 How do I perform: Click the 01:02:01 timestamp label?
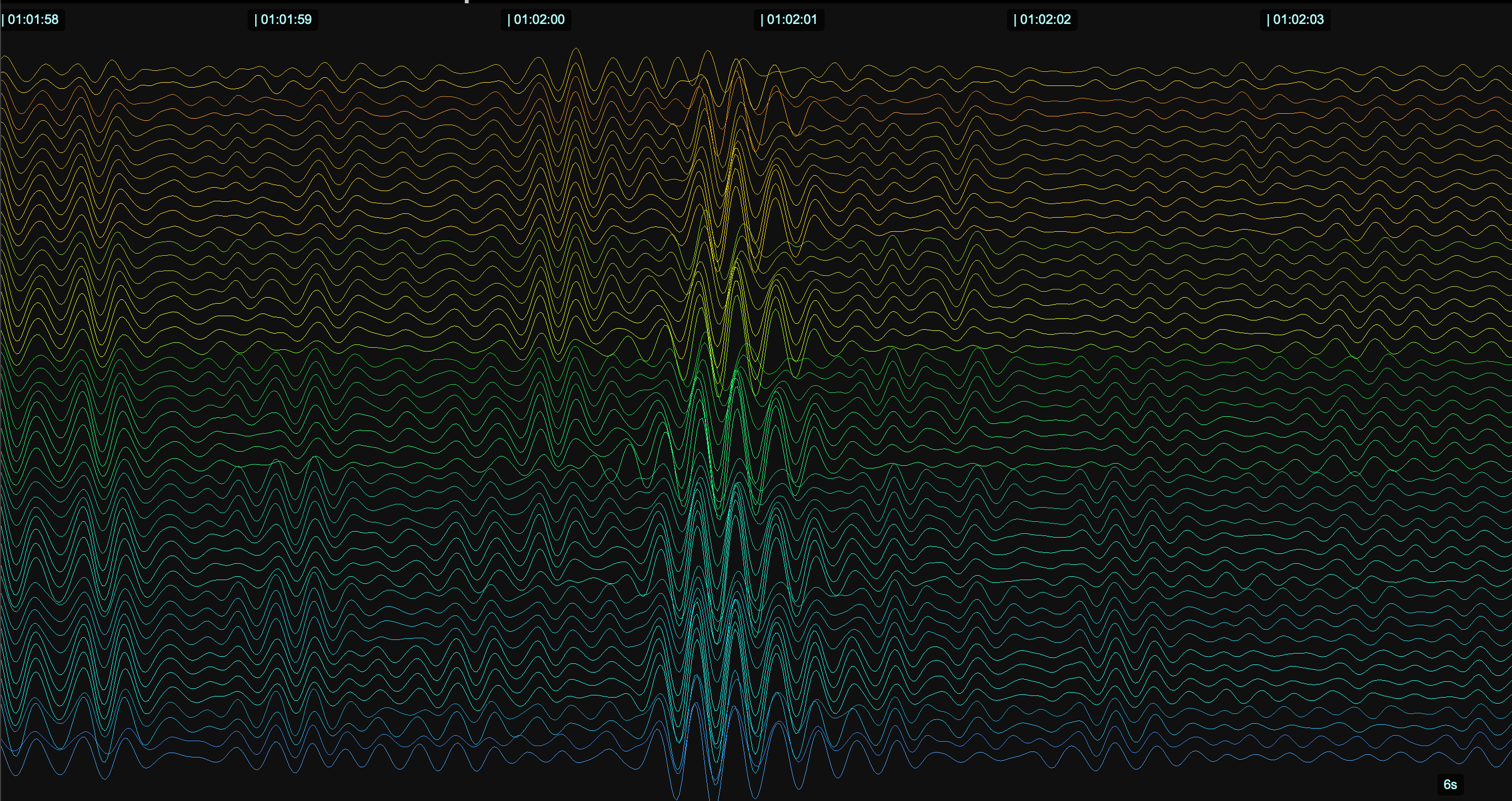point(789,20)
